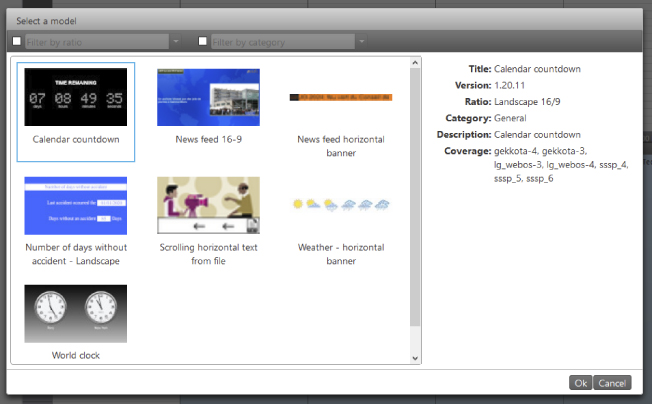Pick the News feed horizontal banner preview
The width and height of the screenshot is (652, 404).
point(341,97)
